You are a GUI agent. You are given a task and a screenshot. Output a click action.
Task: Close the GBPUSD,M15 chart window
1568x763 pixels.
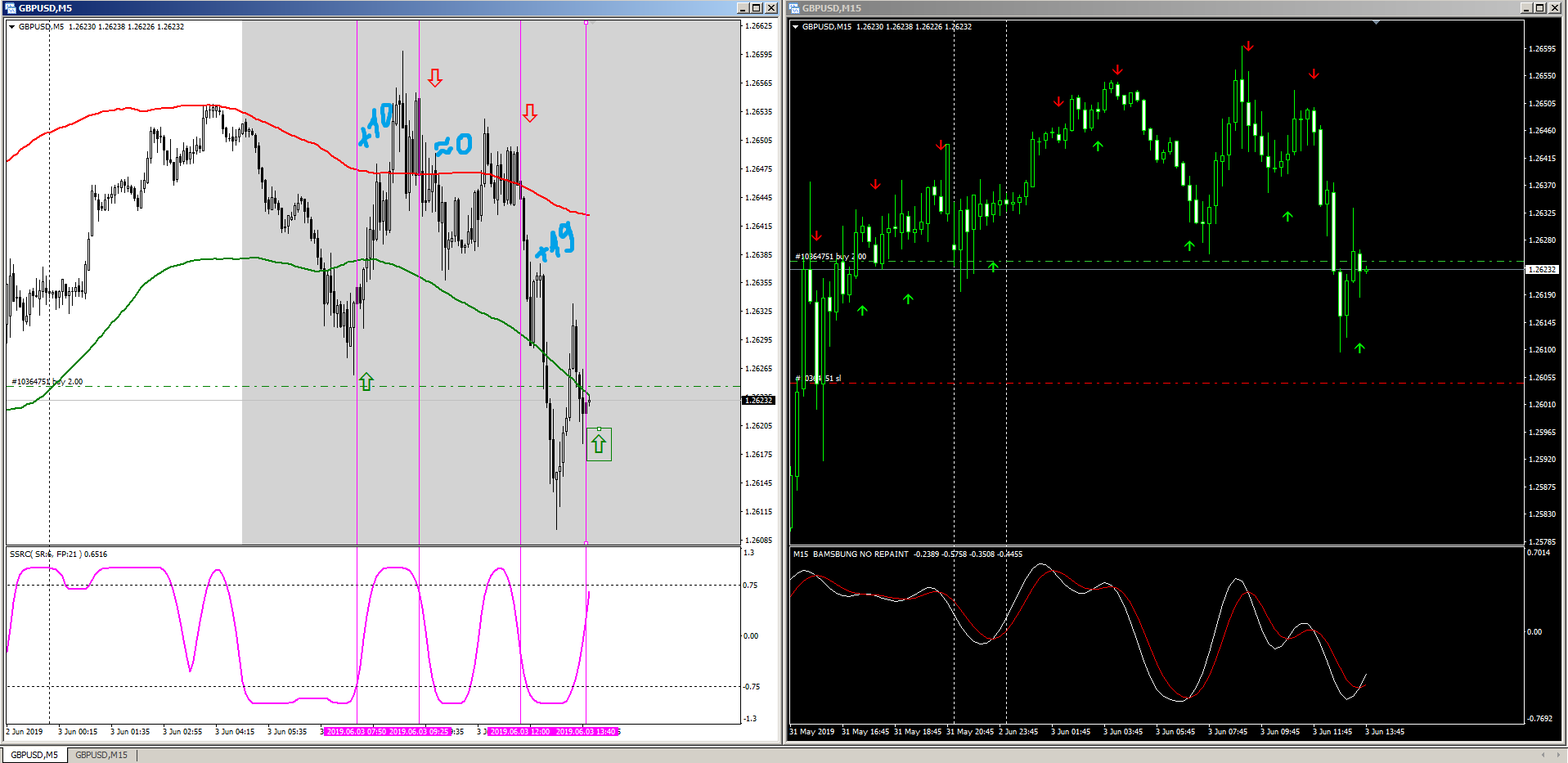pos(1554,8)
